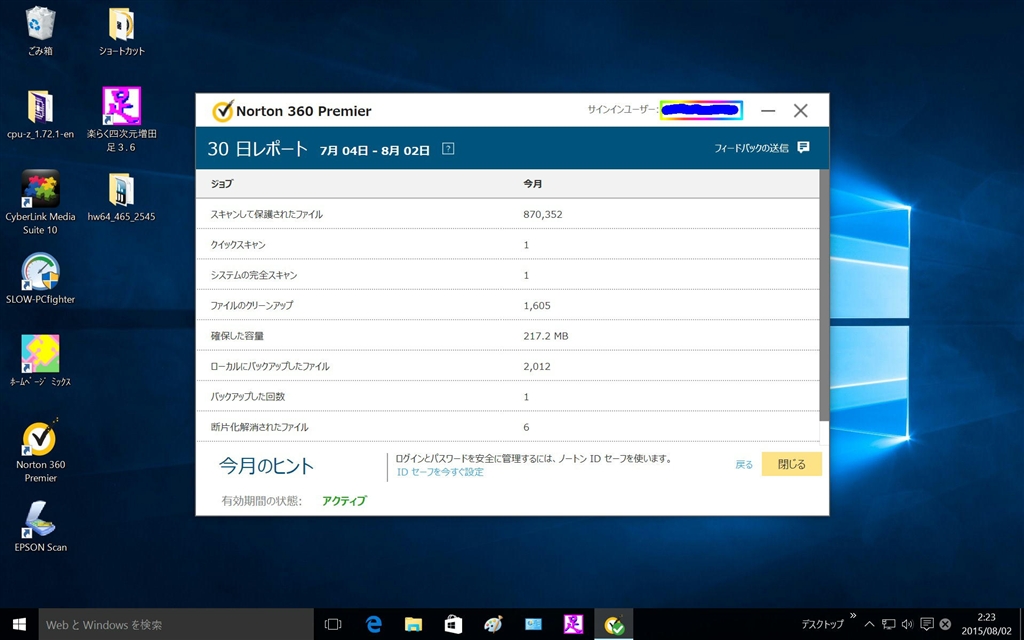Open the Store app on taskbar
This screenshot has height=640, width=1024.
click(x=453, y=624)
